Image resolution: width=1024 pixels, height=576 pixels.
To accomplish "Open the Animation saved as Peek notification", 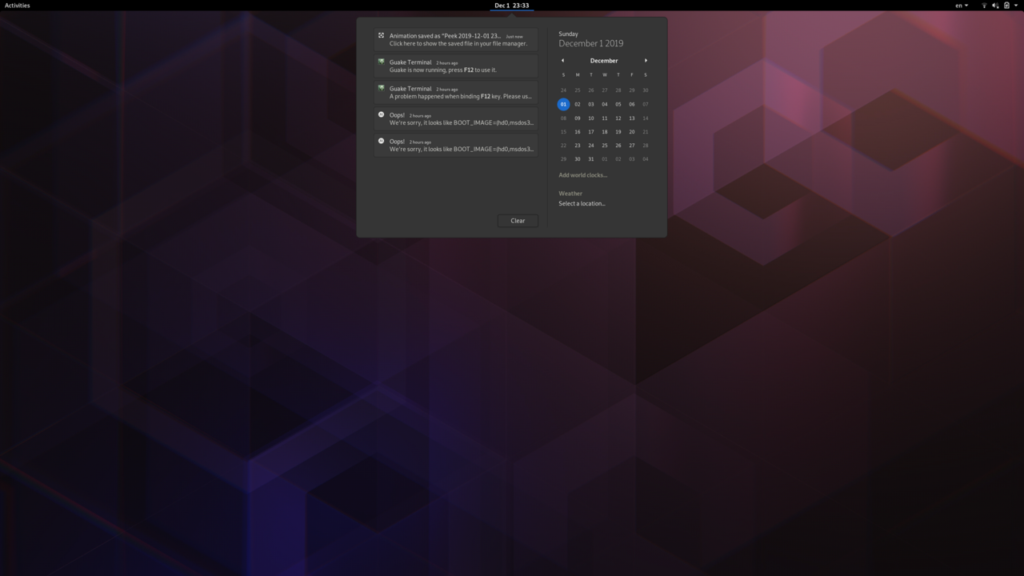I will click(456, 40).
